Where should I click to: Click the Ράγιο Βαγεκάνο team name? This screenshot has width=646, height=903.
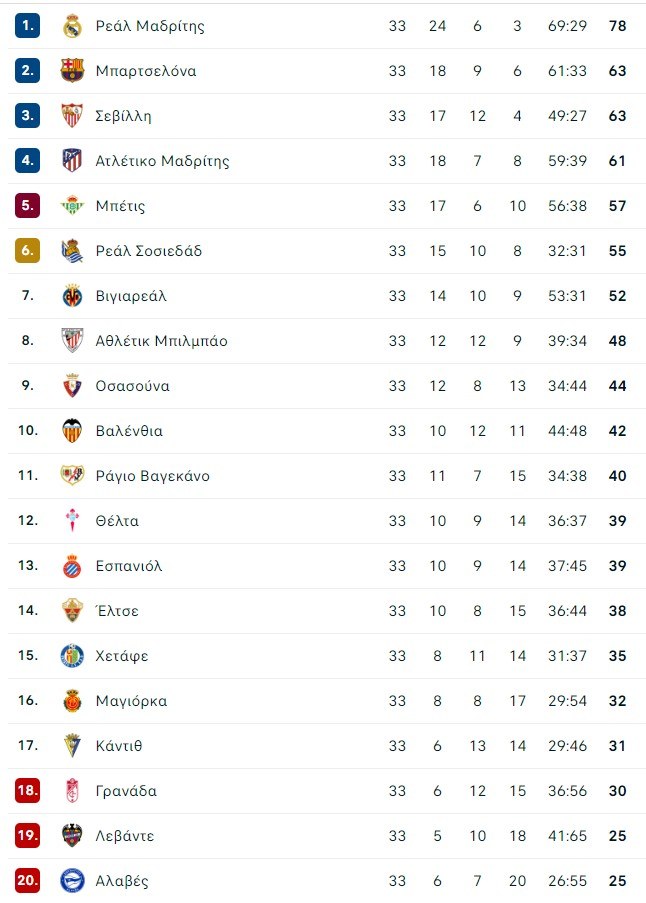click(153, 476)
